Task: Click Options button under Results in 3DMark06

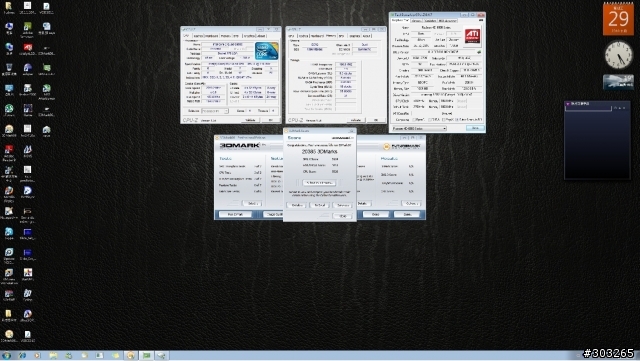Action: pos(411,203)
